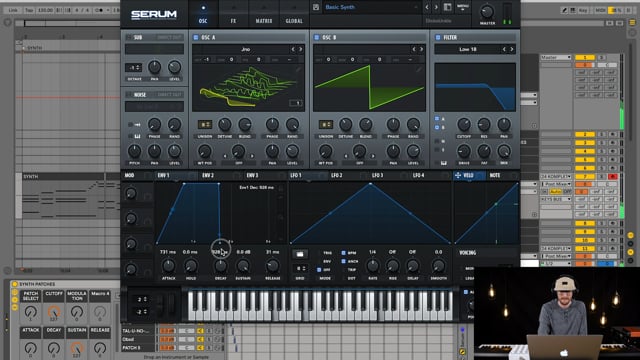Image resolution: width=640 pixels, height=360 pixels.
Task: Select the LFO 2 tab
Action: point(337,175)
